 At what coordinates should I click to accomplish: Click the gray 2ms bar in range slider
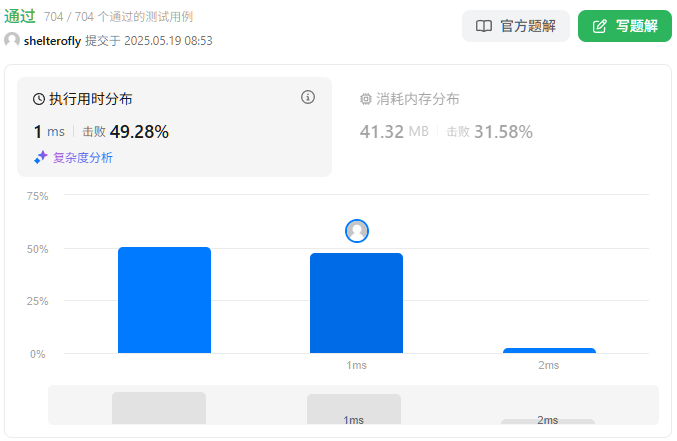pos(548,421)
